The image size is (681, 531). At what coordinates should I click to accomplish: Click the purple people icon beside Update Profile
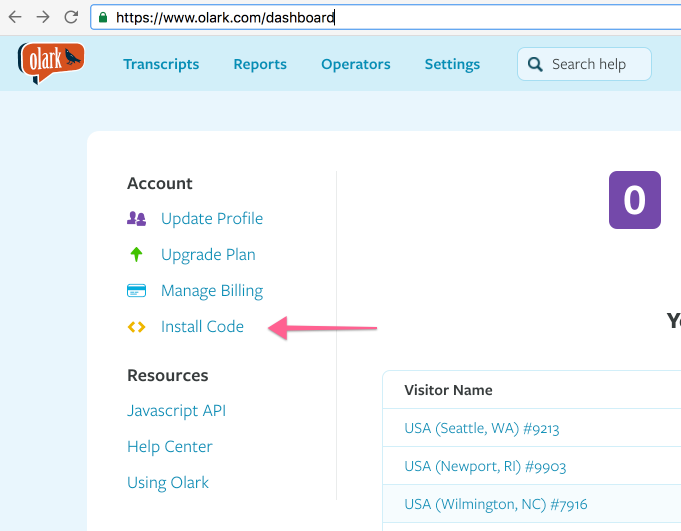point(136,218)
